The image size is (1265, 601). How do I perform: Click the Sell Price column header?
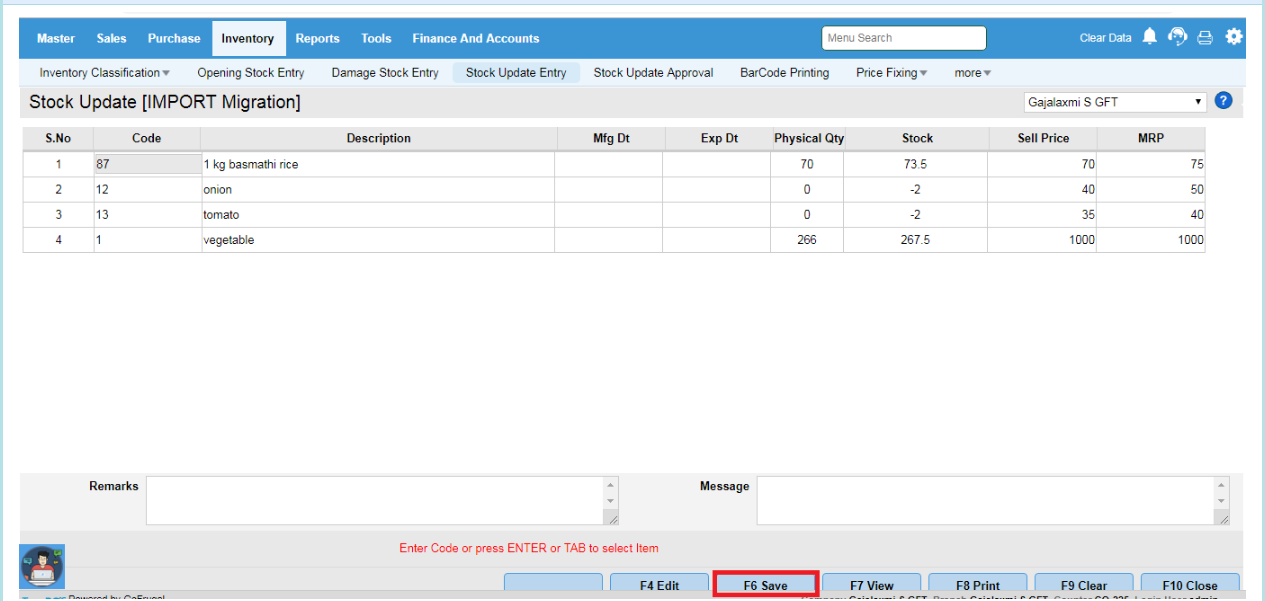tap(1043, 139)
